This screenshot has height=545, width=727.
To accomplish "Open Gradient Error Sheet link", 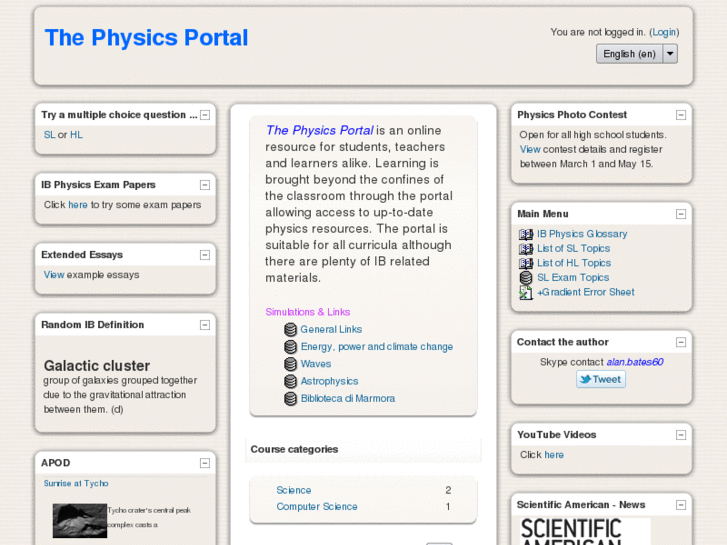I will [x=586, y=292].
